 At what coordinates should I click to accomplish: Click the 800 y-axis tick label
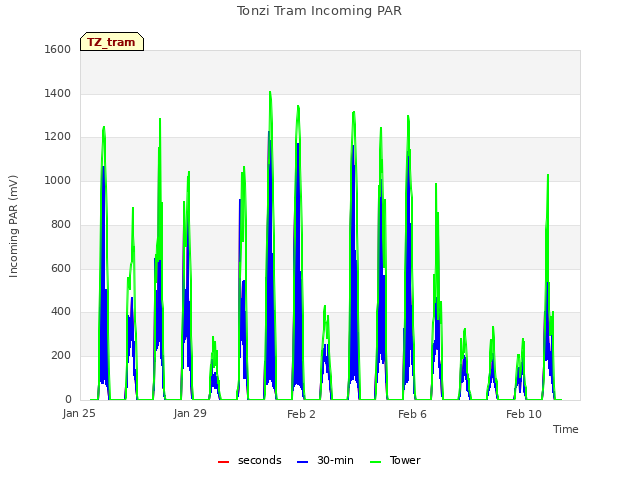(61, 224)
